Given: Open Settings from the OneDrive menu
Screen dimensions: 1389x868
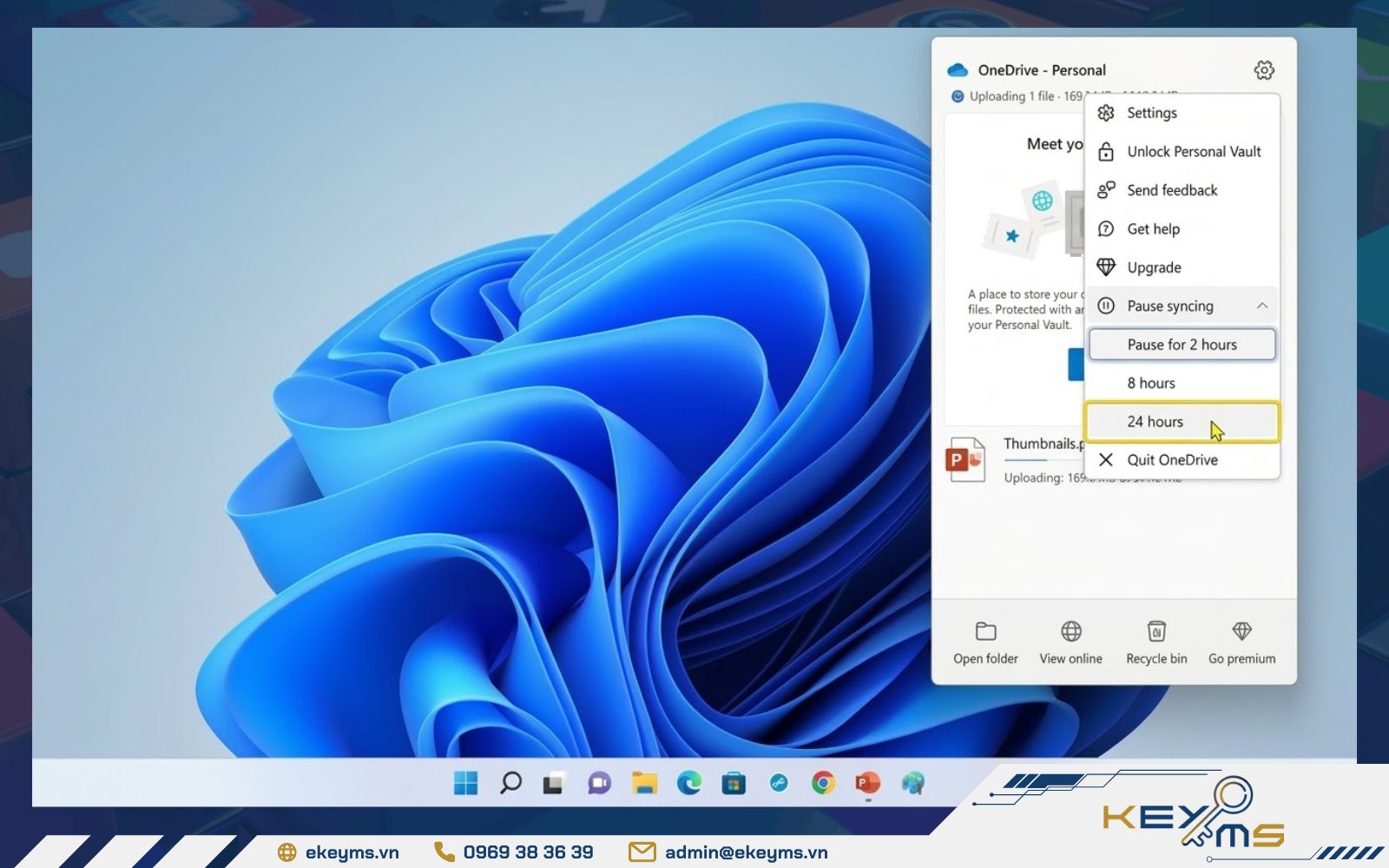Looking at the screenshot, I should click(x=1152, y=113).
